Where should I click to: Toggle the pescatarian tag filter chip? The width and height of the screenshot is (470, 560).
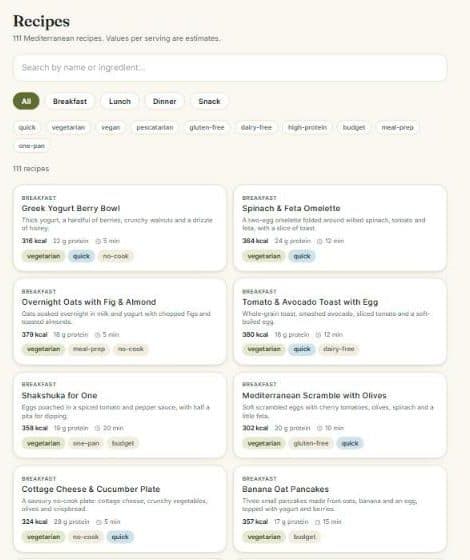pos(155,128)
